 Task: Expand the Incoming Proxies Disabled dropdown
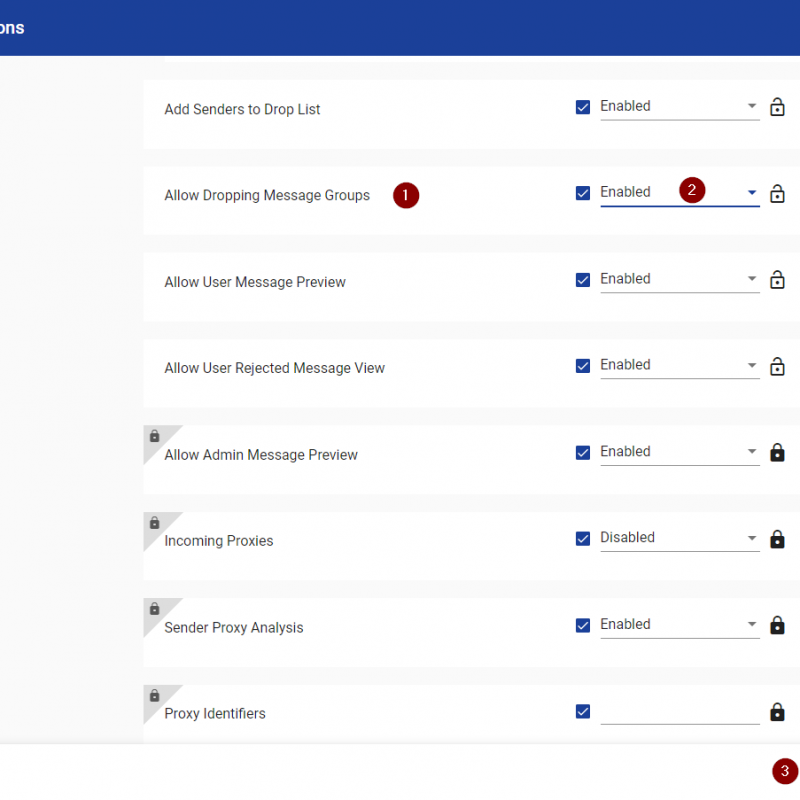(680, 538)
